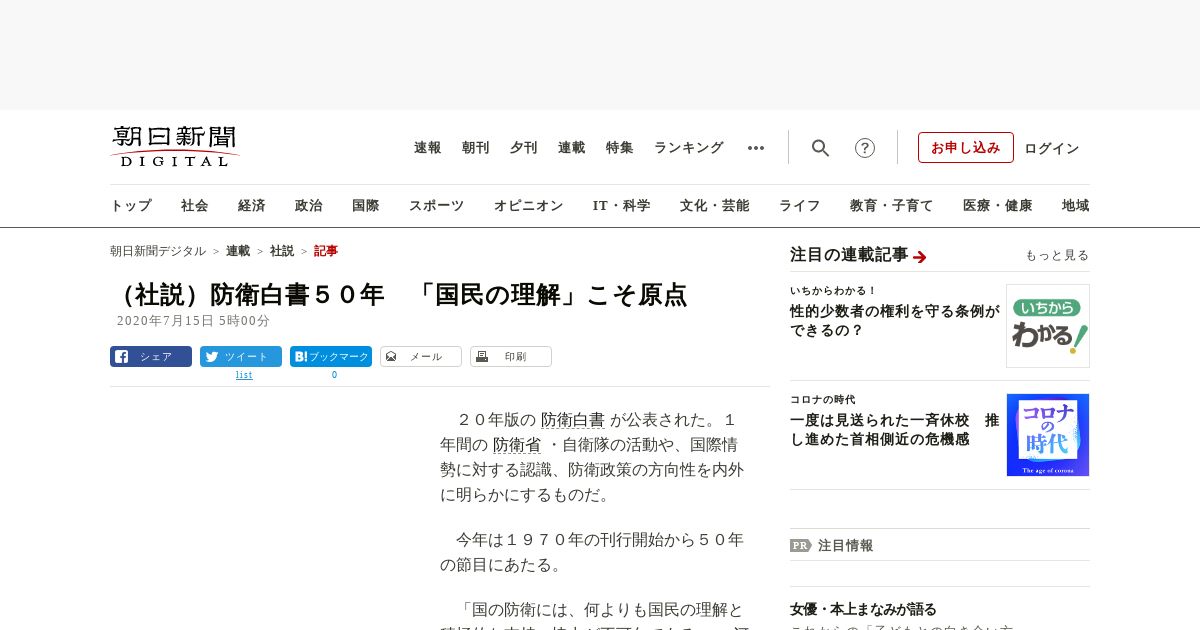
Task: Click the 防衛白書 keyword link in article
Action: [x=573, y=420]
